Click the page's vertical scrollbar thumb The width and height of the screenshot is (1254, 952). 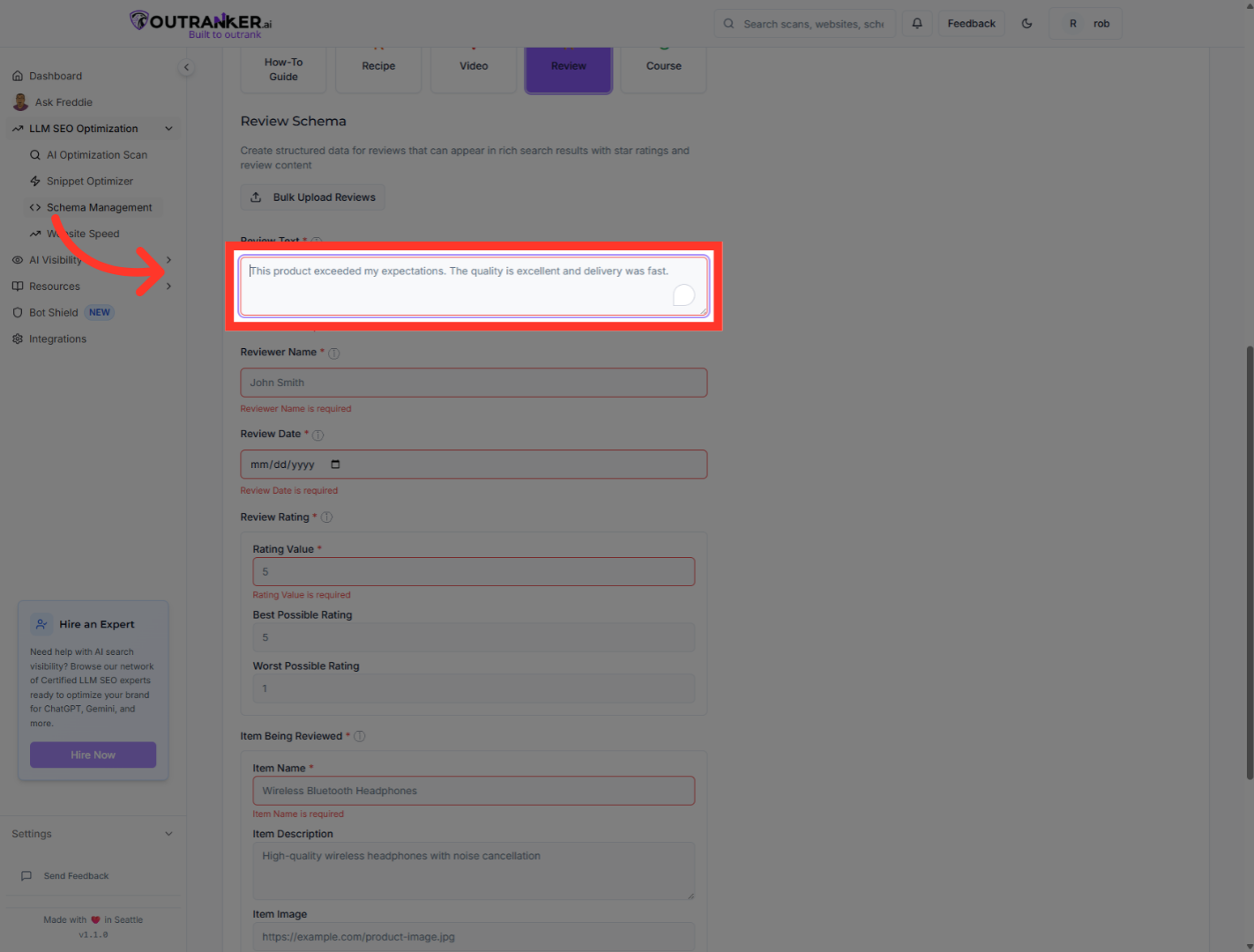1249,562
